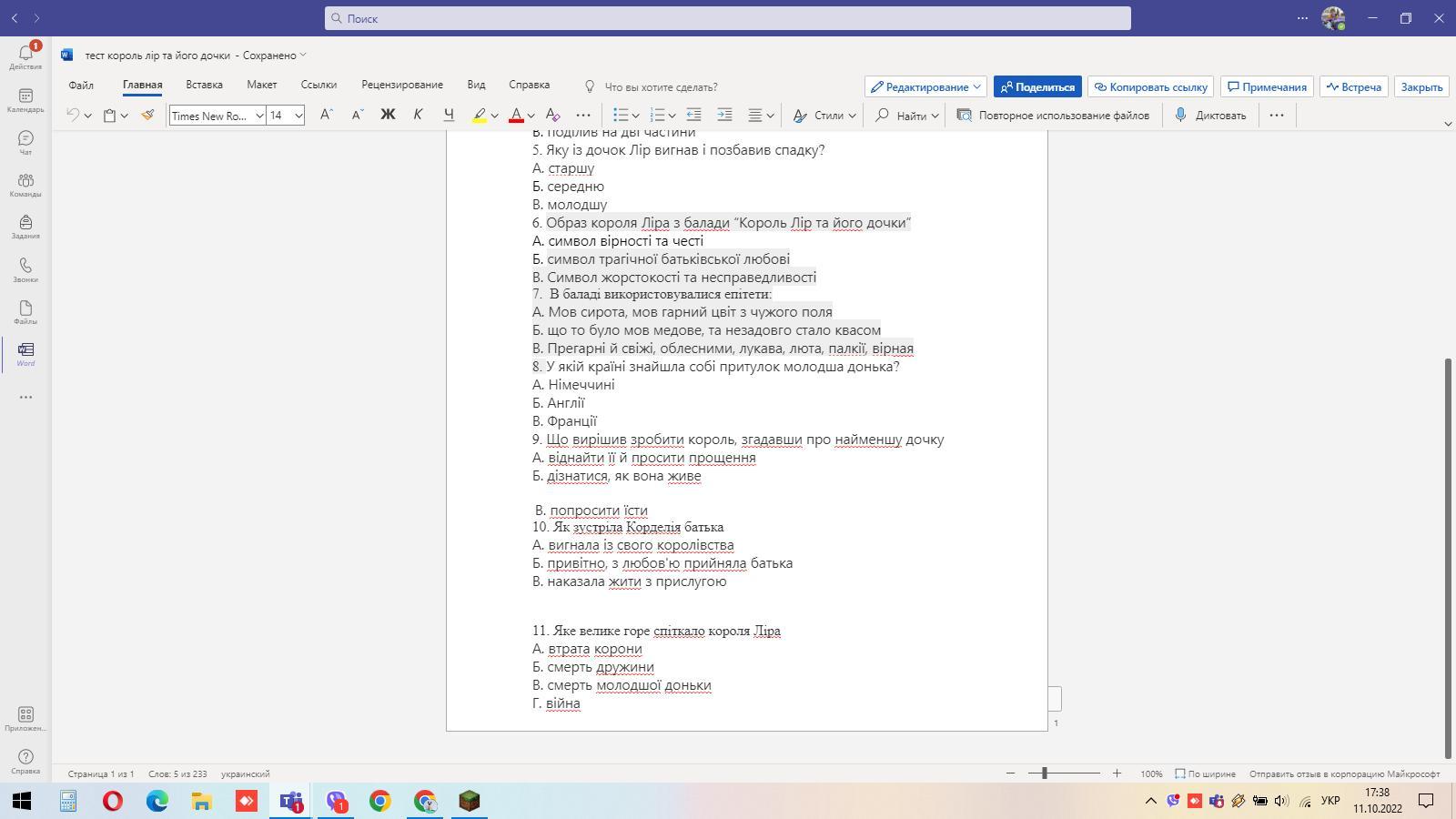Expand font color options arrow
Viewport: 1456px width, 819px height.
pos(531,116)
